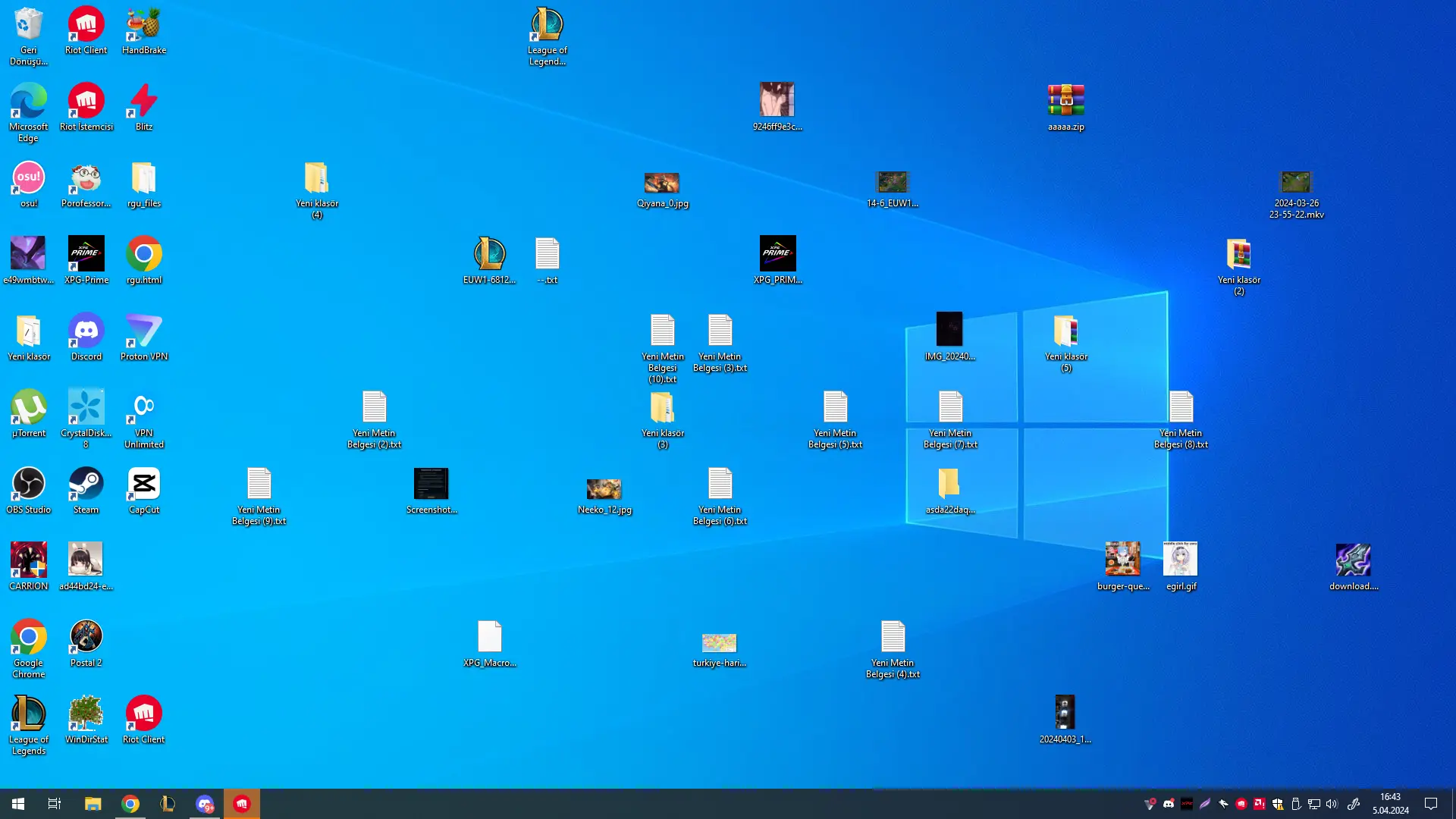Select the Screenshot image file
The width and height of the screenshot is (1456, 819).
431,490
